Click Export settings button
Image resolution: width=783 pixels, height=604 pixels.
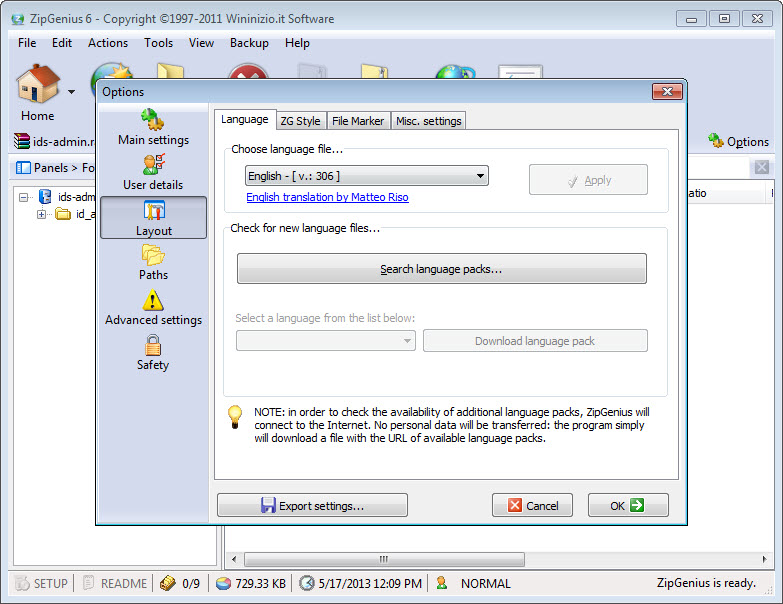pyautogui.click(x=312, y=505)
